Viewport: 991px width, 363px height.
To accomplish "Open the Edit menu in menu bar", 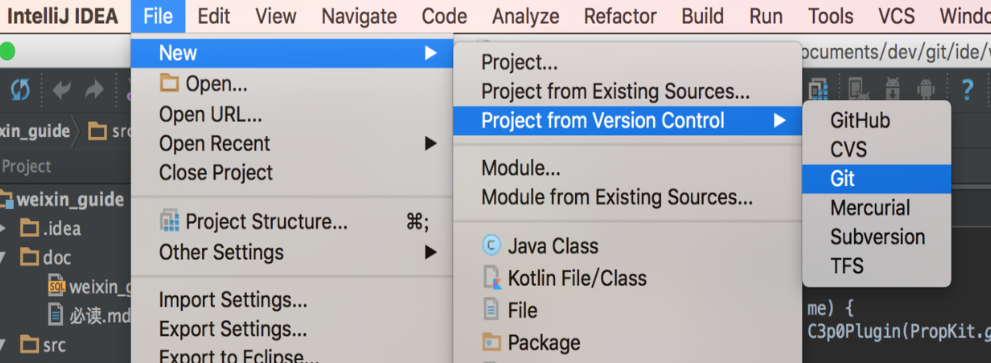I will (214, 16).
